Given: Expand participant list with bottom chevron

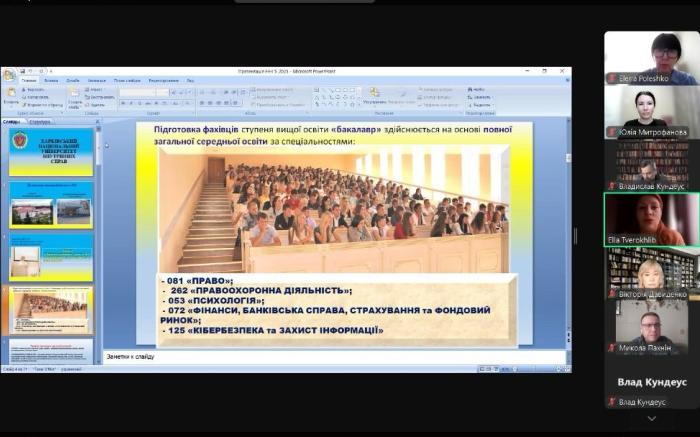Looking at the screenshot, I should (x=651, y=418).
